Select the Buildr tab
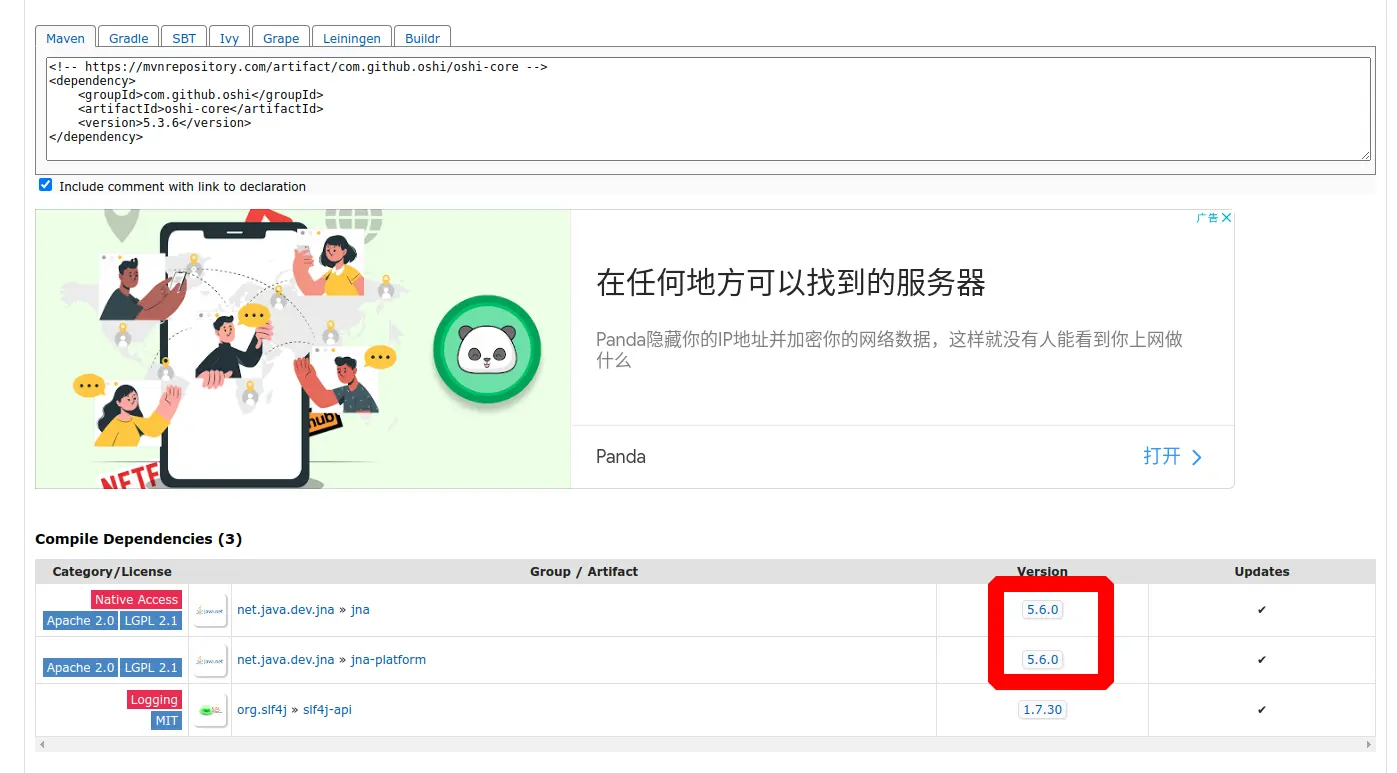Screen dimensions: 1397x773 pos(422,38)
